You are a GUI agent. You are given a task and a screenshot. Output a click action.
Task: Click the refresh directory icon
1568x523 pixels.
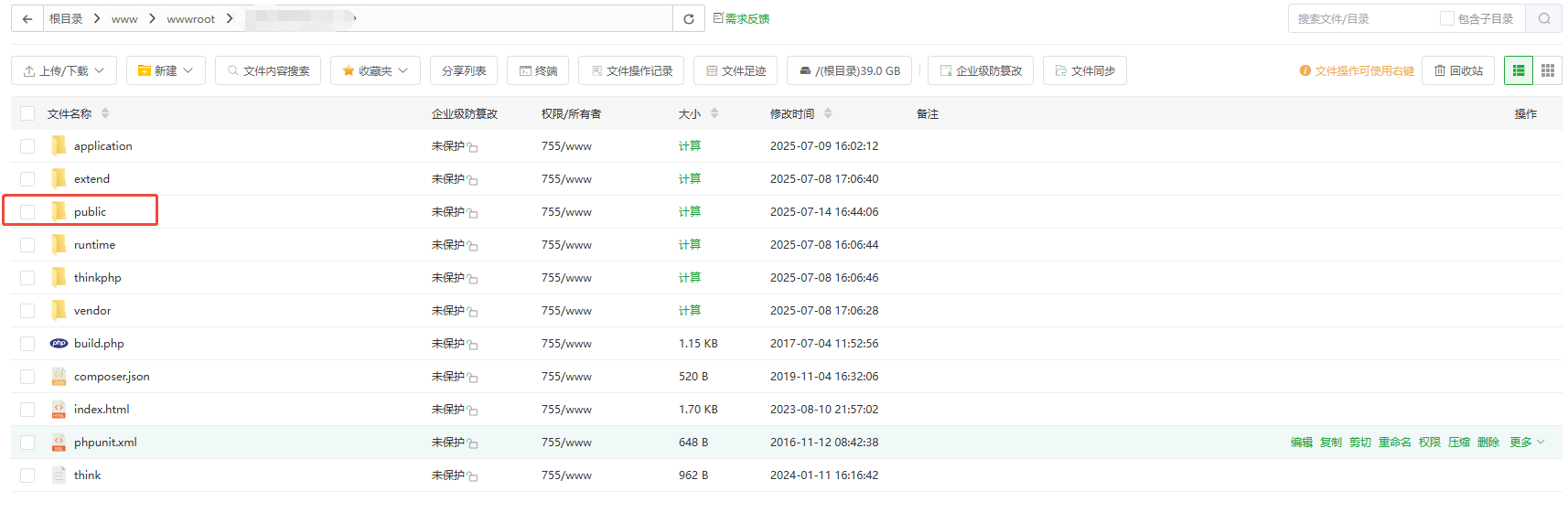(688, 18)
